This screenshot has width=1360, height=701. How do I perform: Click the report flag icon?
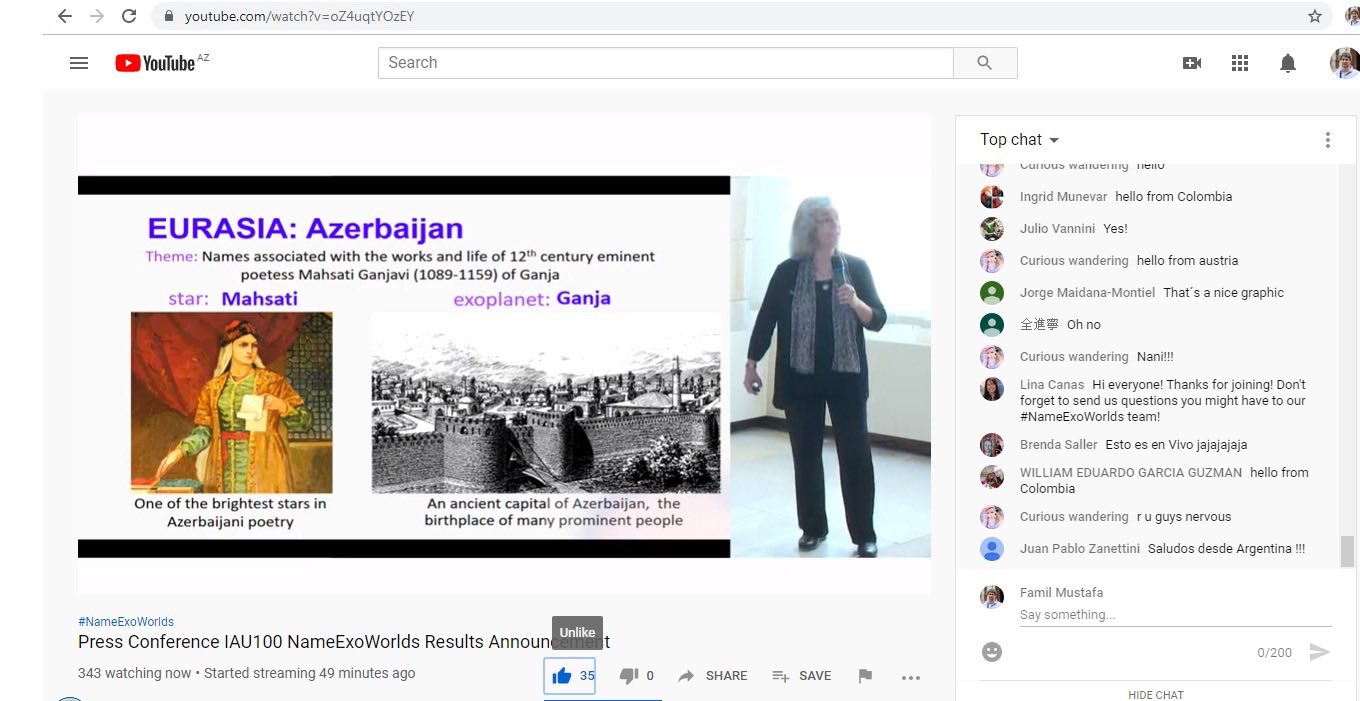(865, 676)
